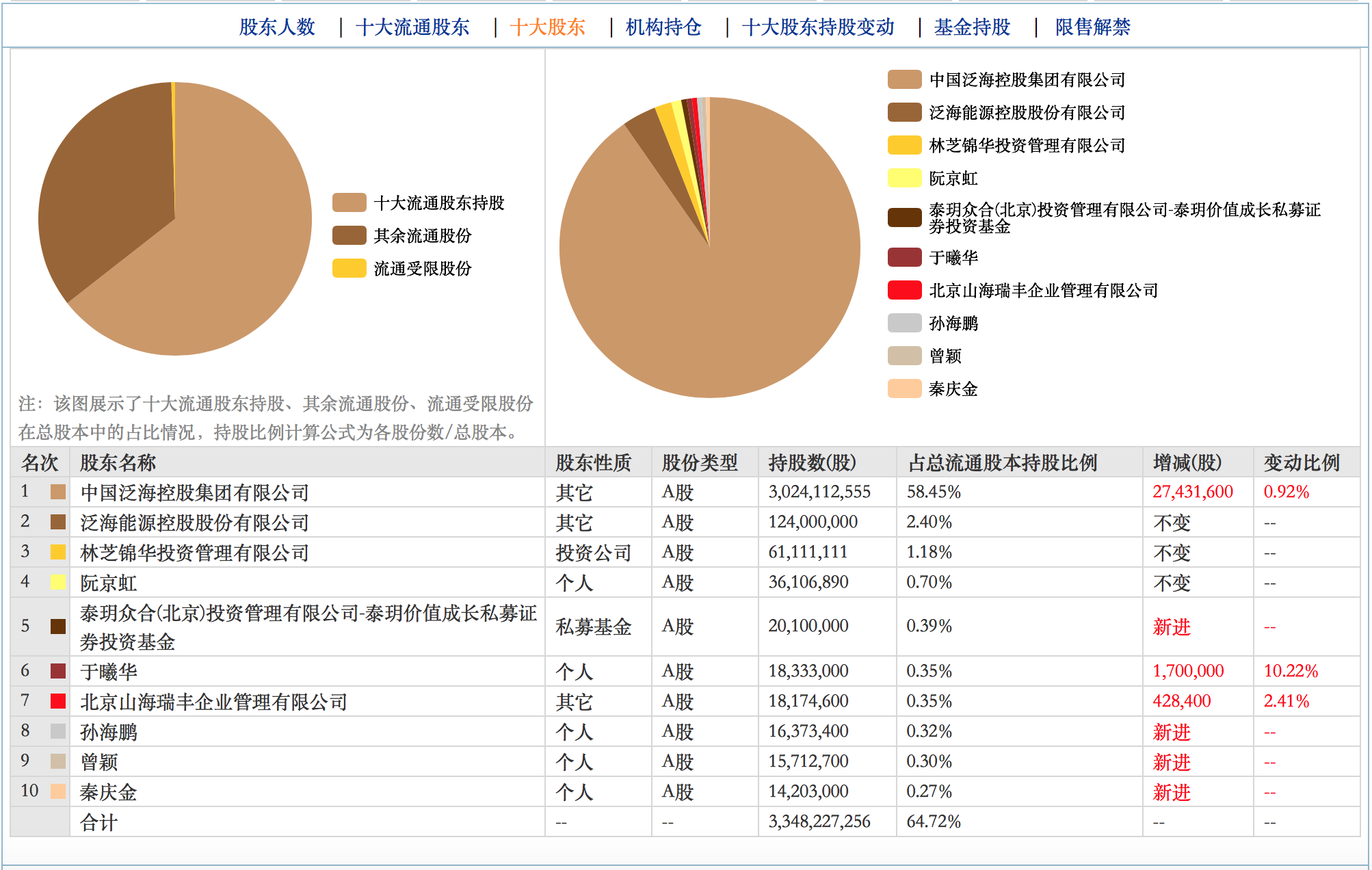Click holdings value 3,024,112,555

[x=819, y=492]
